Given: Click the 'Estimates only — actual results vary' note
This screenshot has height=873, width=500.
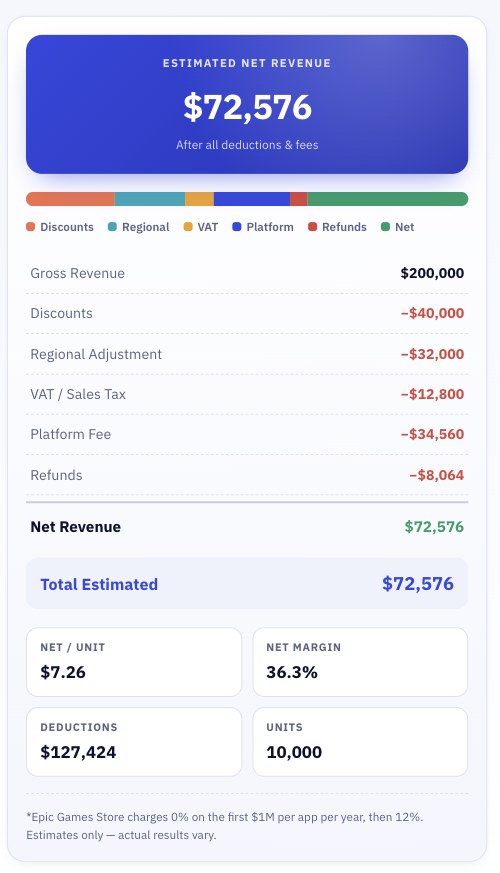Looking at the screenshot, I should pyautogui.click(x=121, y=835).
